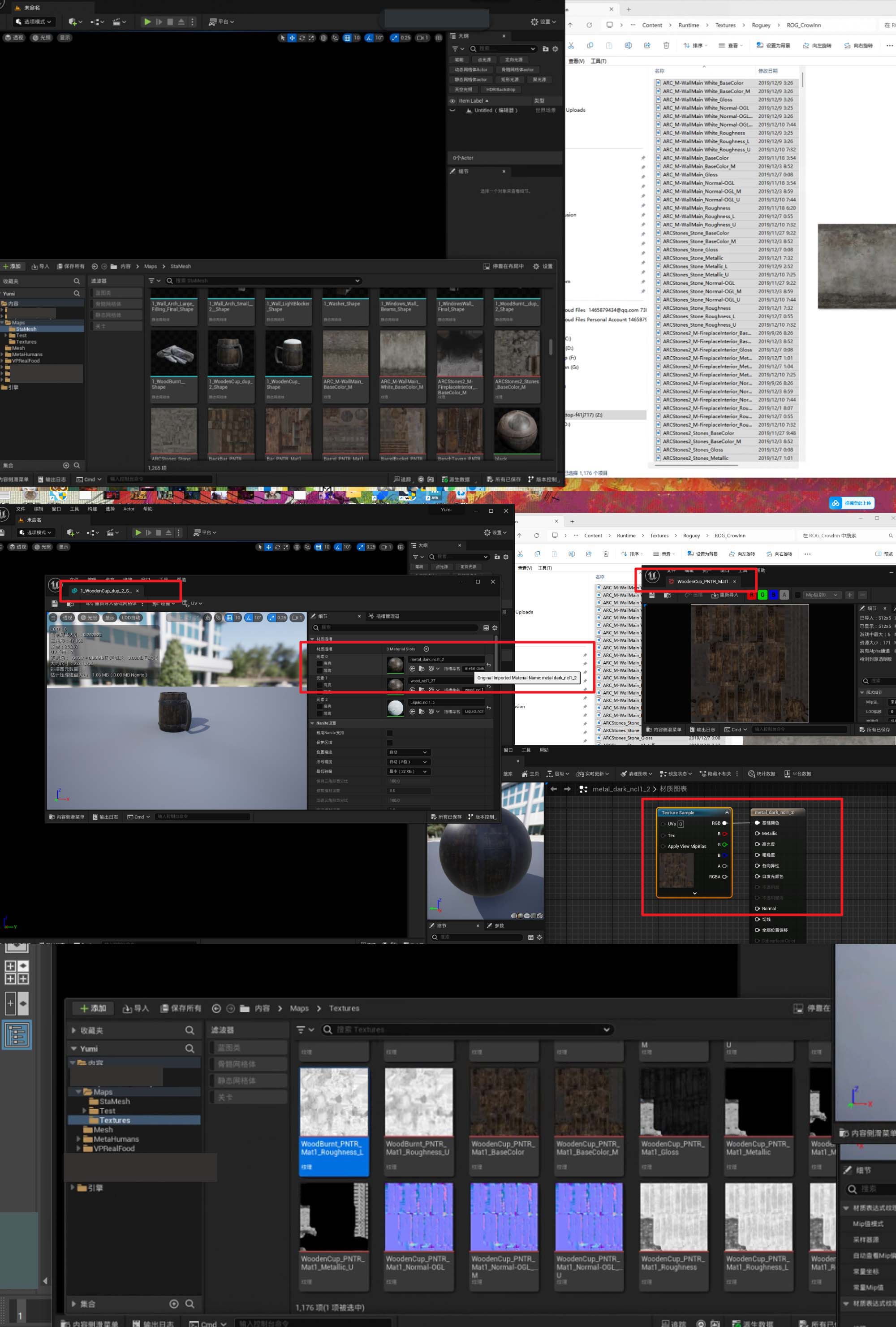The image size is (896, 1327).
Task: Click browse-to-asset folder icon for metal_dark_ncl1_2
Action: pyautogui.click(x=421, y=668)
